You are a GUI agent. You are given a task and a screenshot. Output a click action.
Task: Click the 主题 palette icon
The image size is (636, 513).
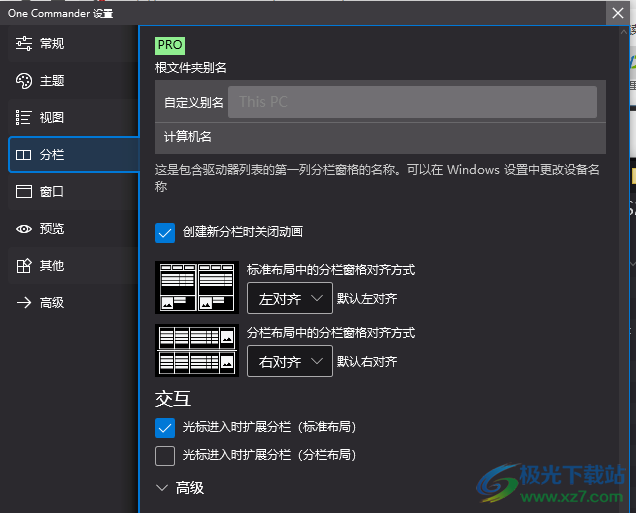(24, 81)
